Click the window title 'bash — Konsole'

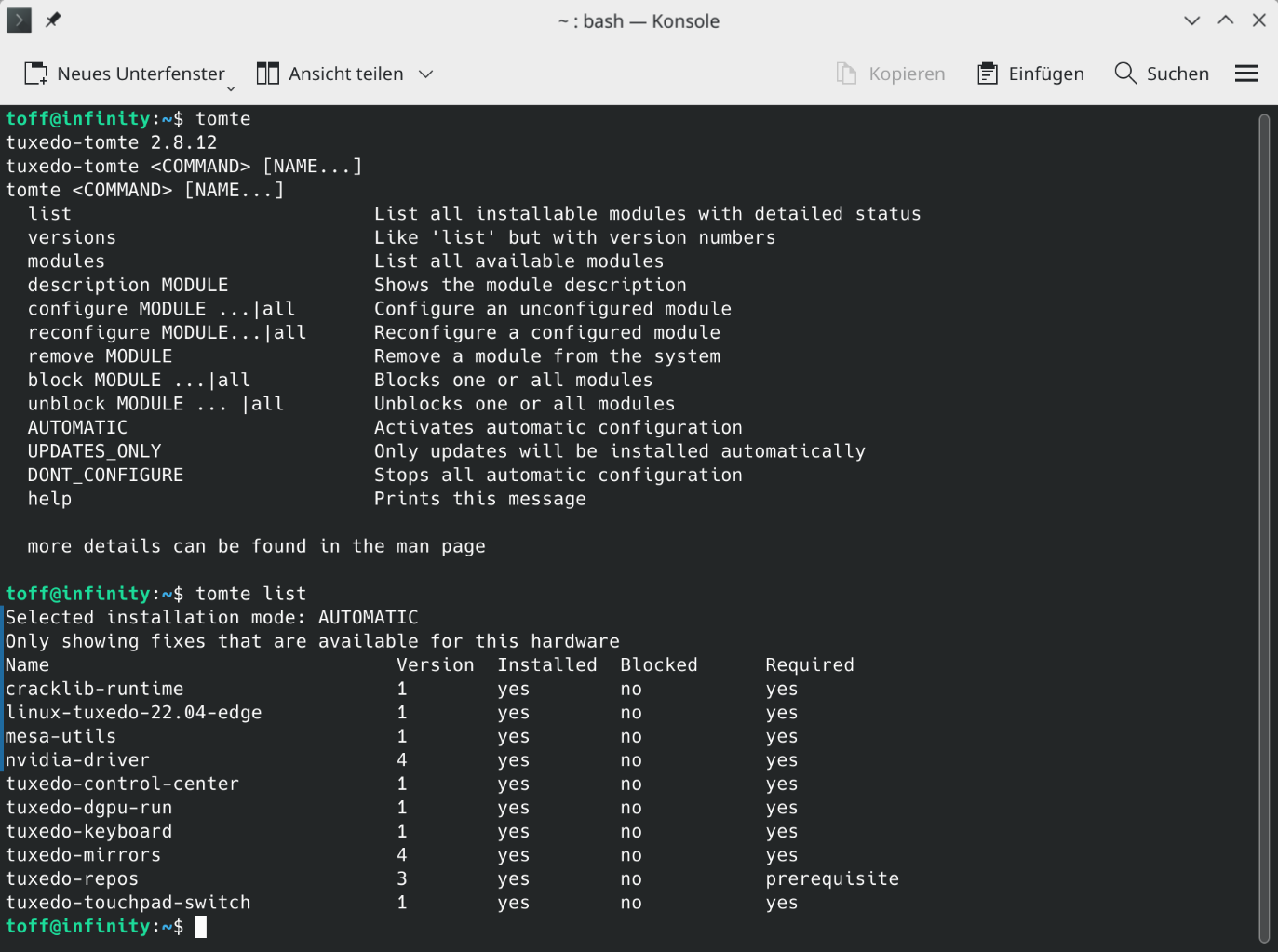pyautogui.click(x=639, y=20)
